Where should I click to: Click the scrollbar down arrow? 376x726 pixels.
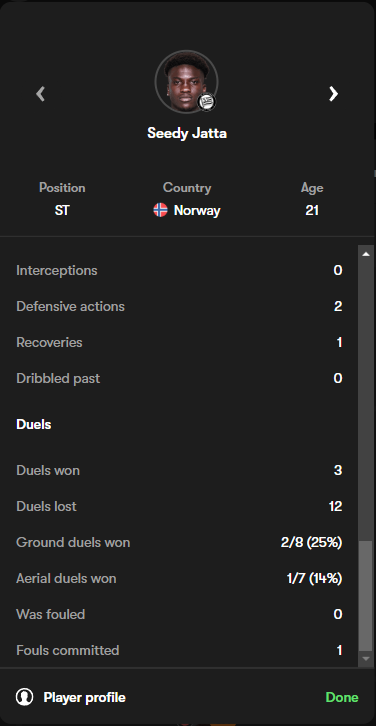pos(365,658)
